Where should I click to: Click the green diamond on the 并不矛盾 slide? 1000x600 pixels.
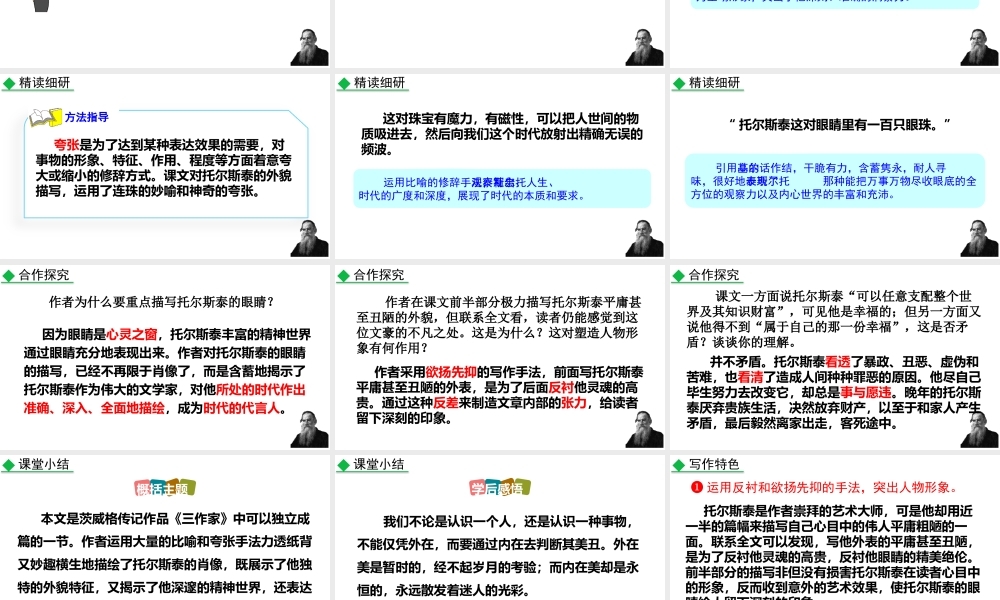pyautogui.click(x=679, y=275)
